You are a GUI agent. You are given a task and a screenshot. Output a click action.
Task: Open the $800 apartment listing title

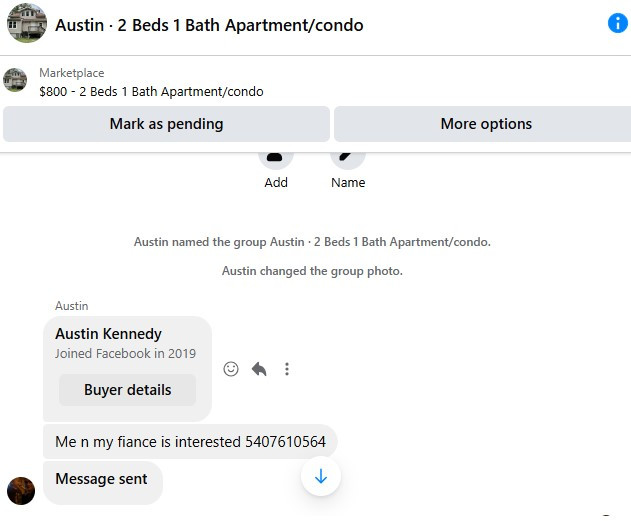[x=151, y=92]
